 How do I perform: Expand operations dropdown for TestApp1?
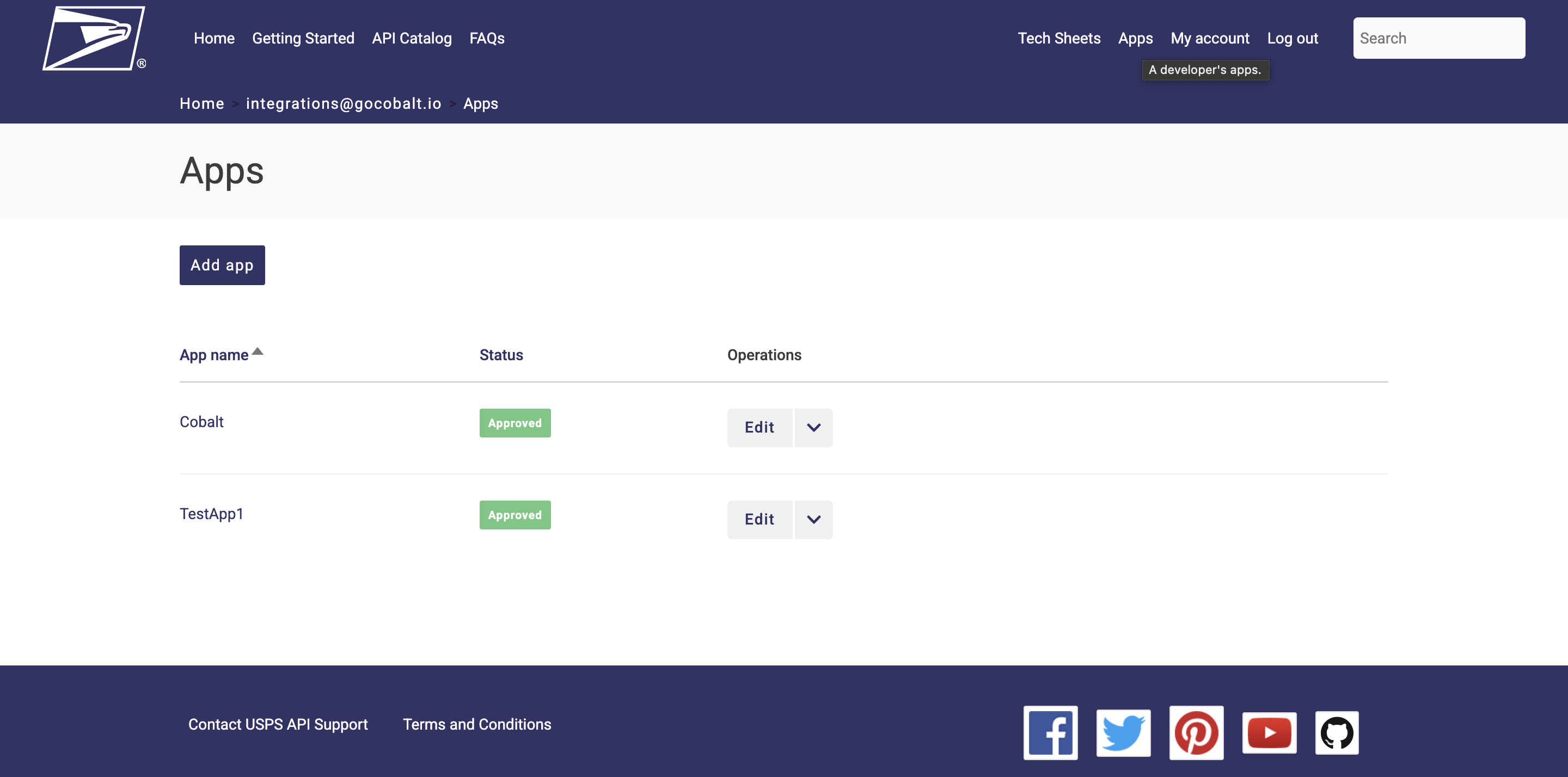pos(813,520)
